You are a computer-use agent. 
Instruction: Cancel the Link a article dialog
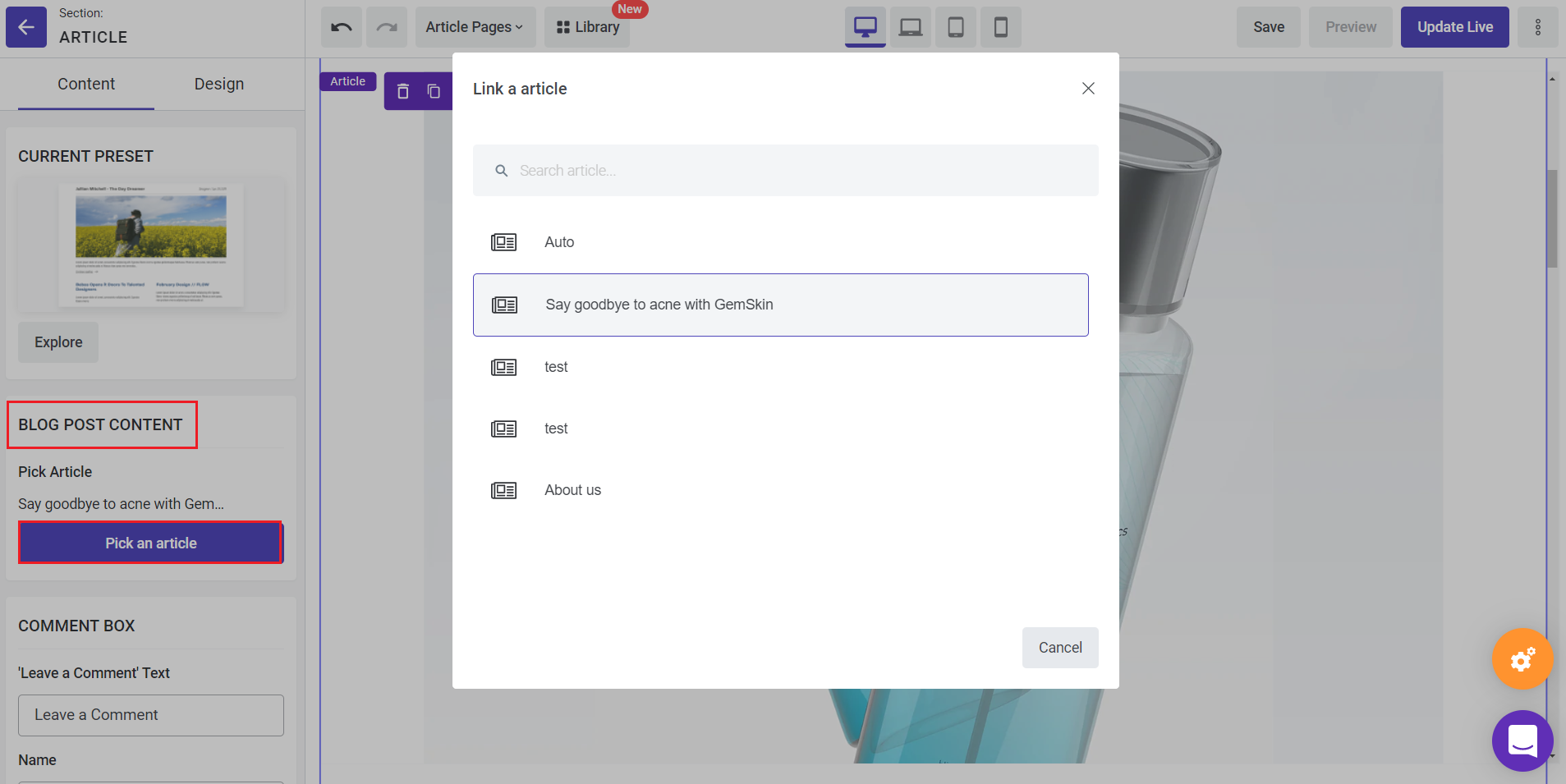coord(1060,648)
